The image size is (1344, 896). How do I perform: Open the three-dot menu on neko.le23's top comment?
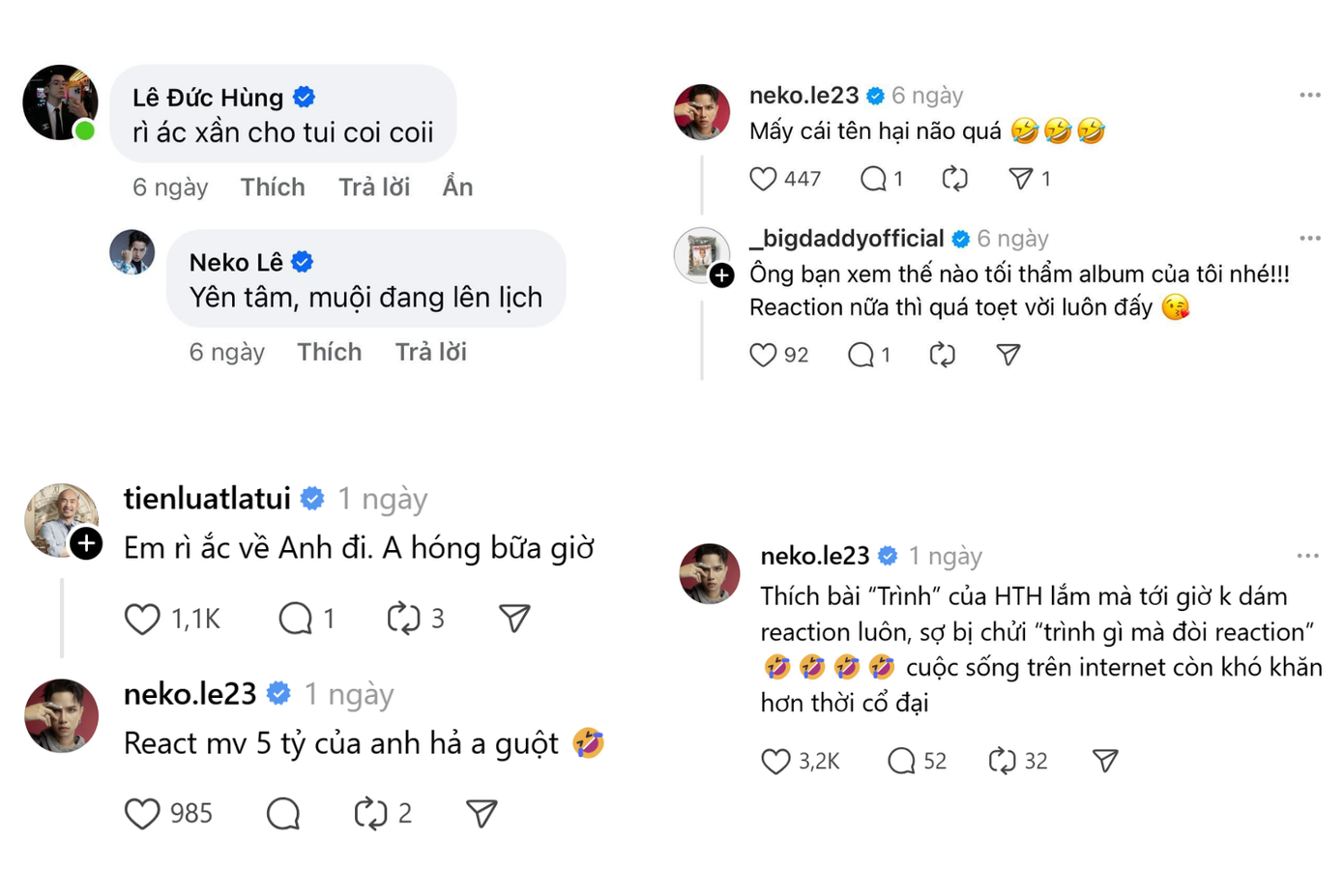click(x=1310, y=93)
